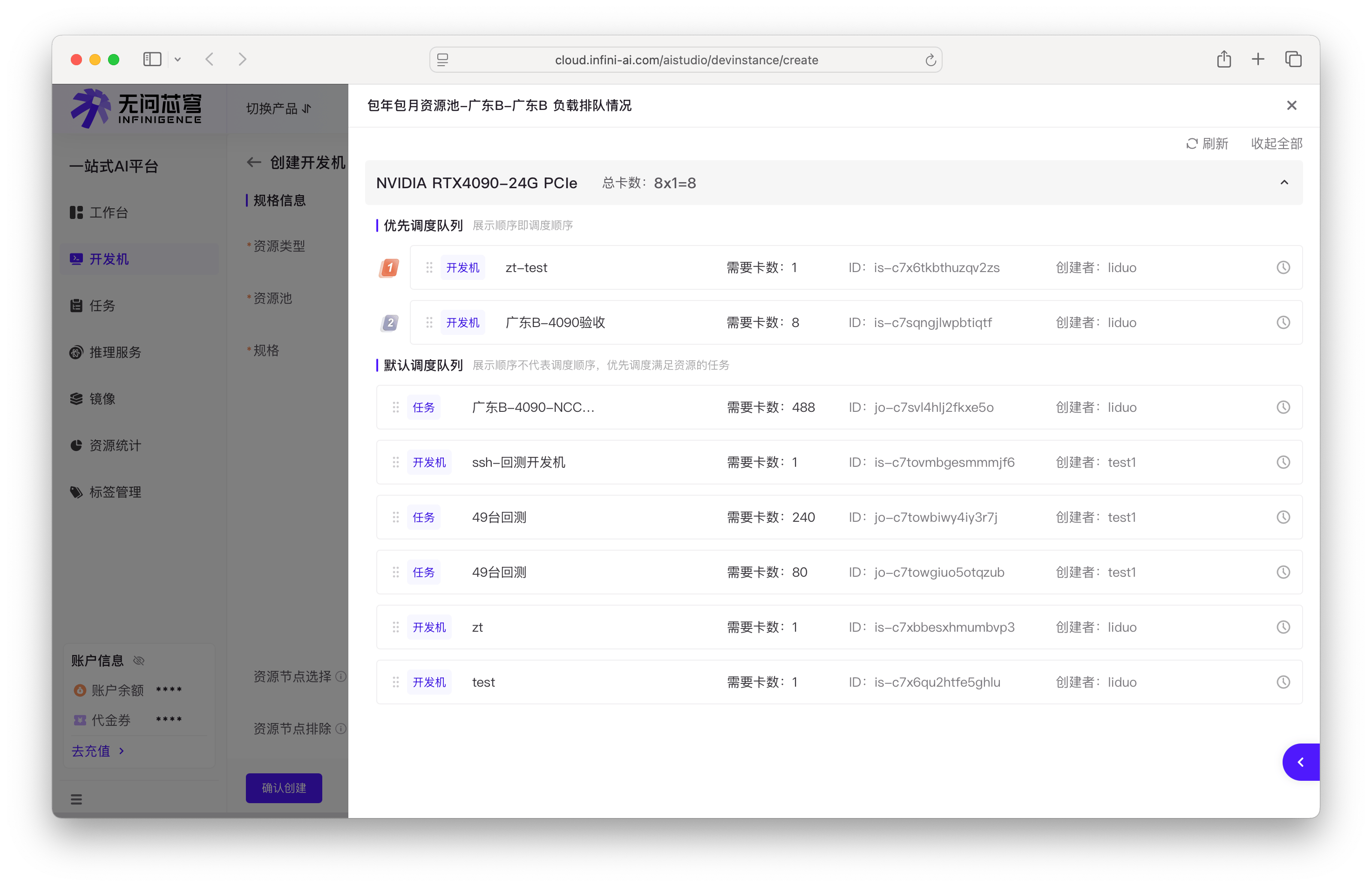Click drag handle of 广东B-4090-NCC task
The width and height of the screenshot is (1372, 887).
click(x=395, y=407)
